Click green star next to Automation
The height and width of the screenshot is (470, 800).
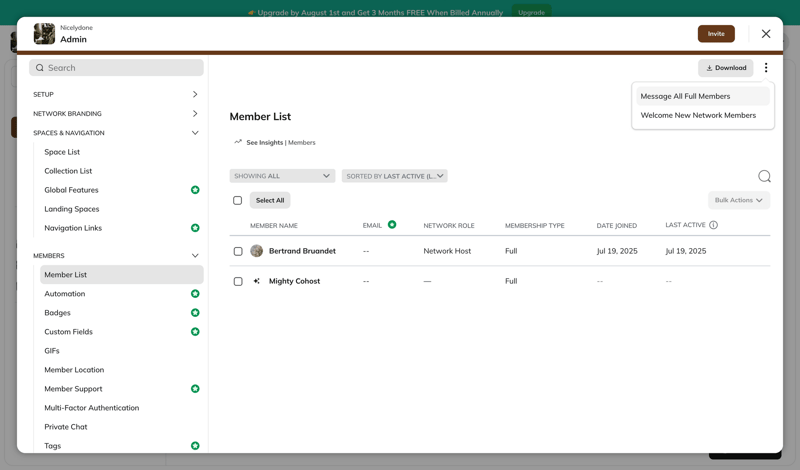195,294
